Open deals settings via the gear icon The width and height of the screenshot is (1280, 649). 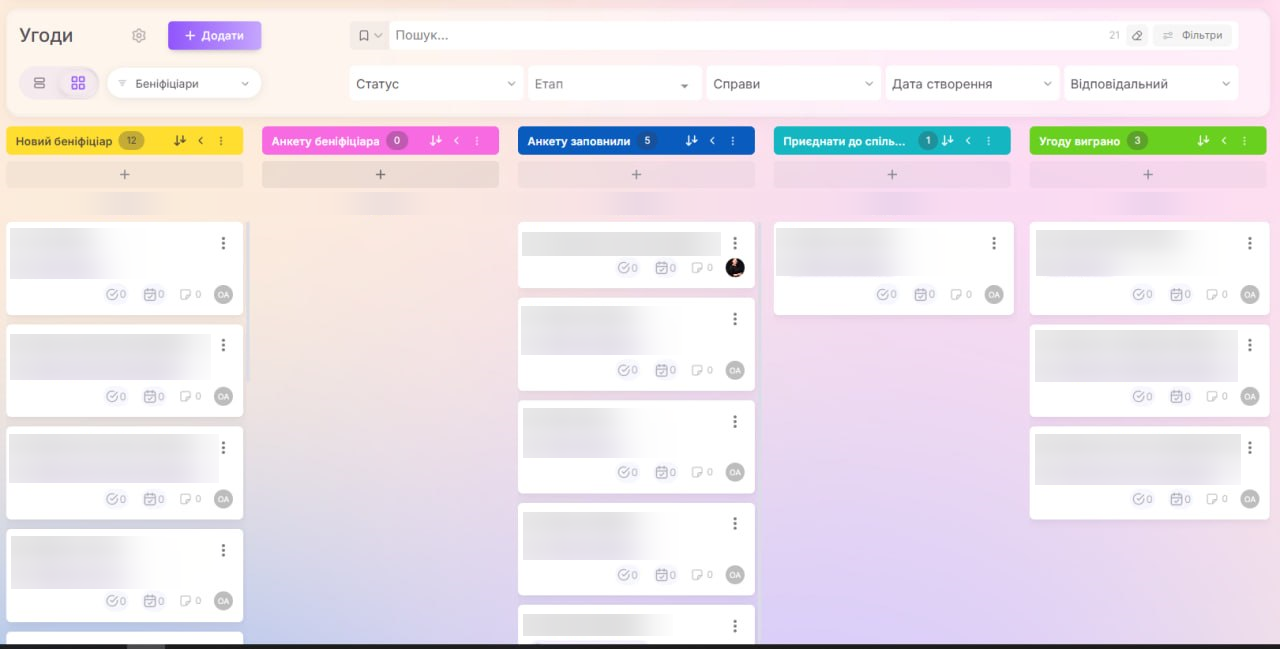[x=139, y=36]
